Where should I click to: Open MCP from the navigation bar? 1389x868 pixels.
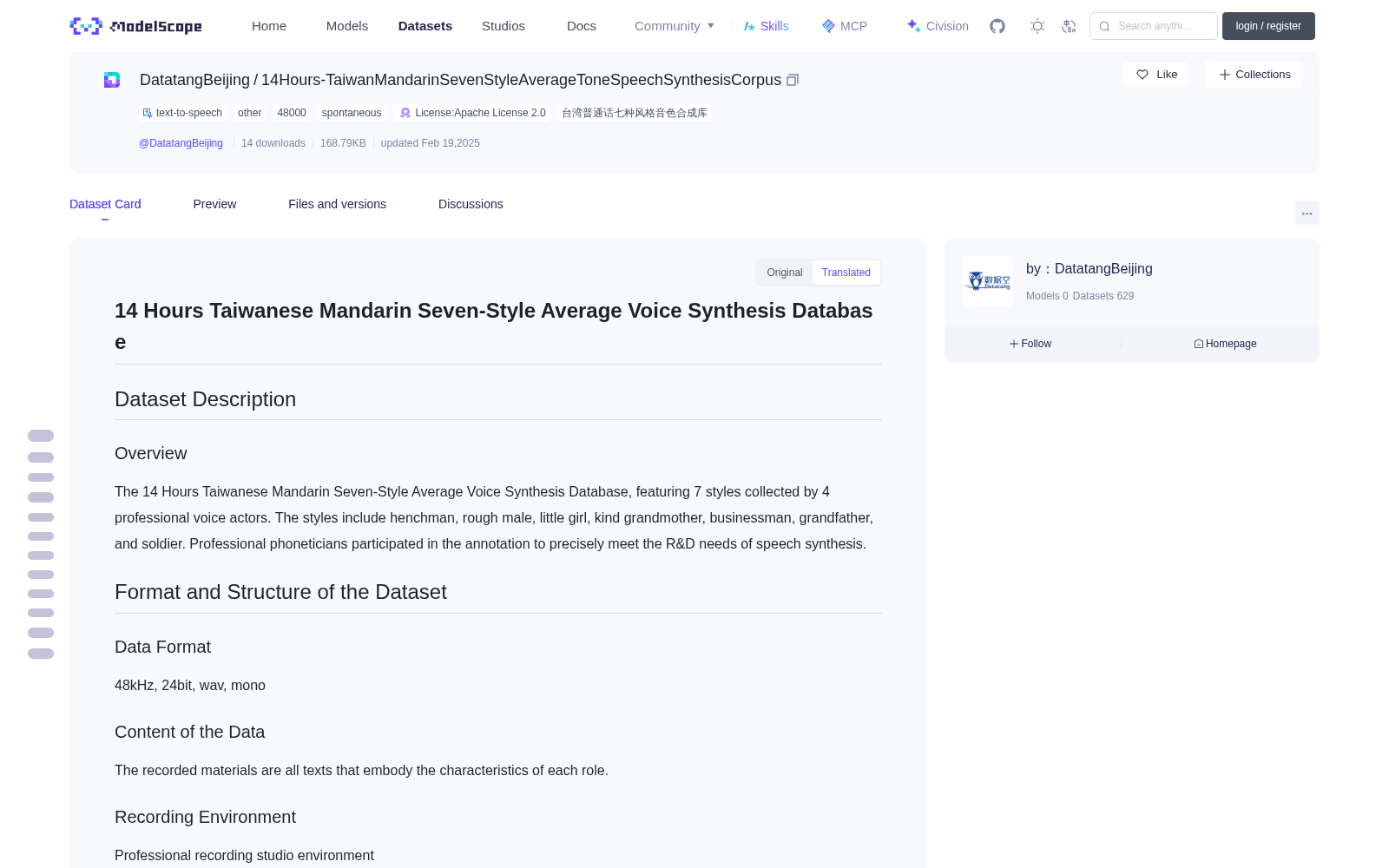(x=845, y=26)
